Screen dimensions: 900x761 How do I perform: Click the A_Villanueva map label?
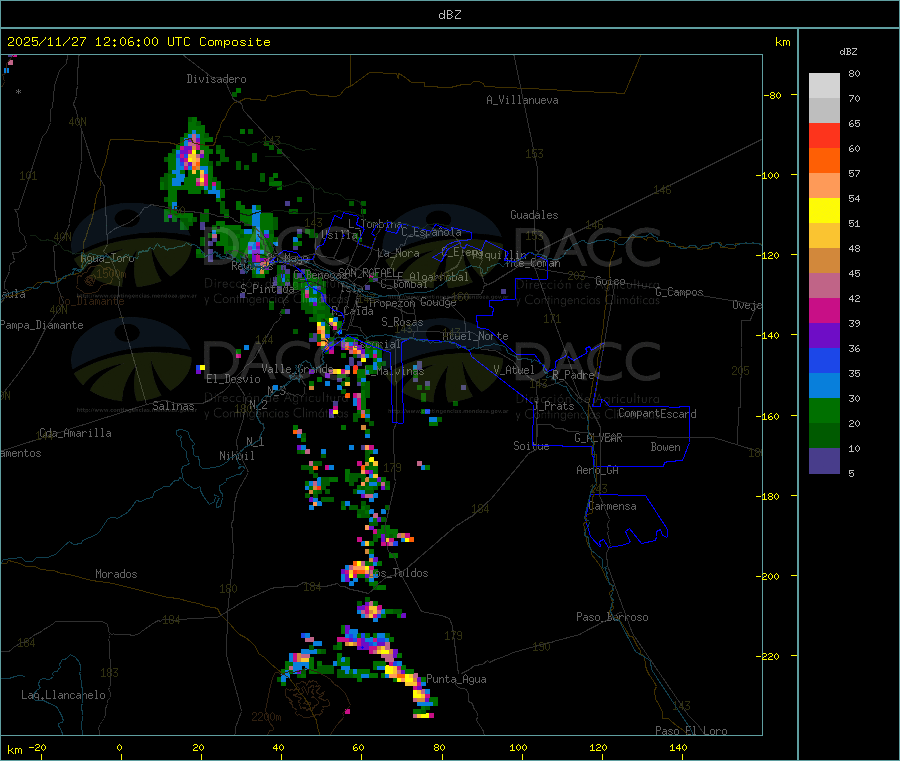click(522, 100)
